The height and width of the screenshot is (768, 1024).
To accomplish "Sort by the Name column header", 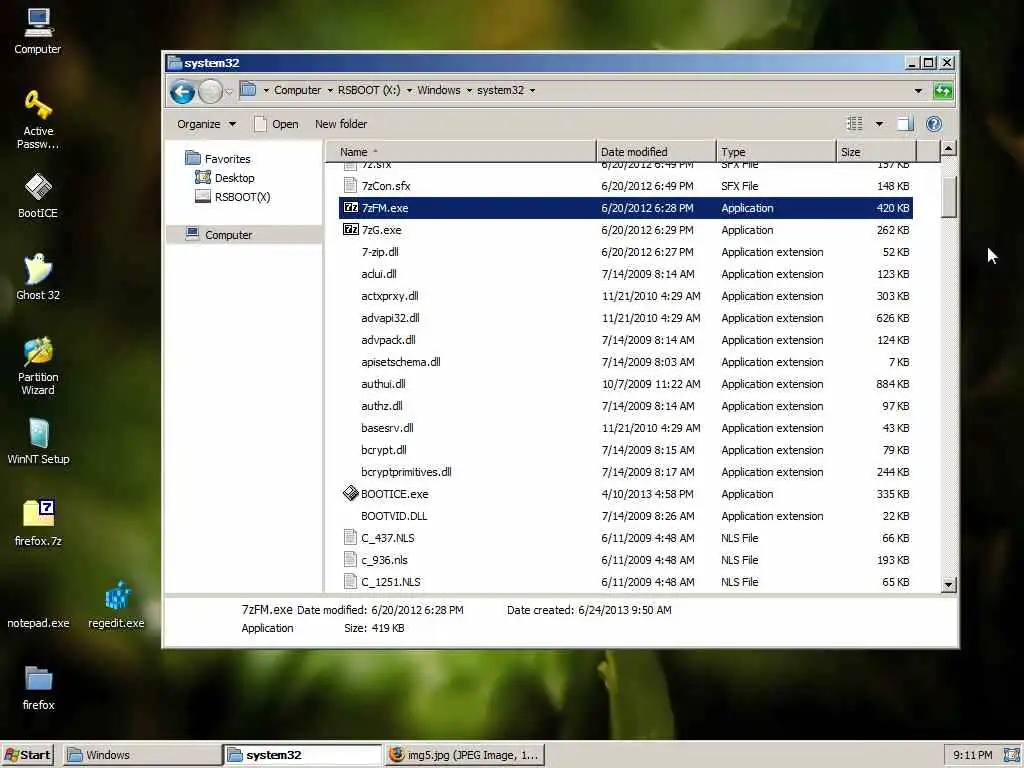I will click(461, 152).
